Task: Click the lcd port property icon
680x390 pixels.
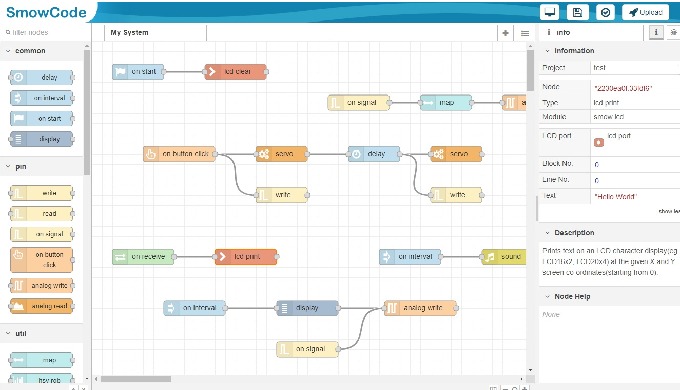Action: [x=599, y=142]
